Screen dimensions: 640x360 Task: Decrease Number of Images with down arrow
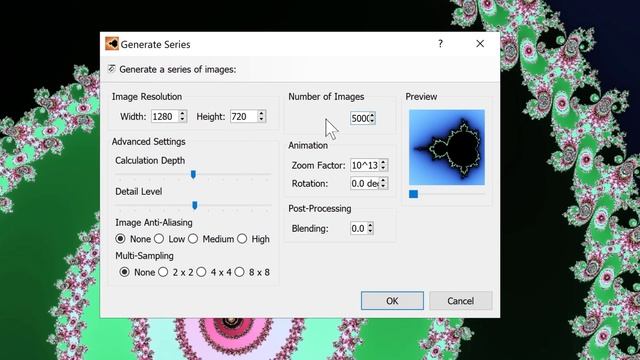(372, 122)
